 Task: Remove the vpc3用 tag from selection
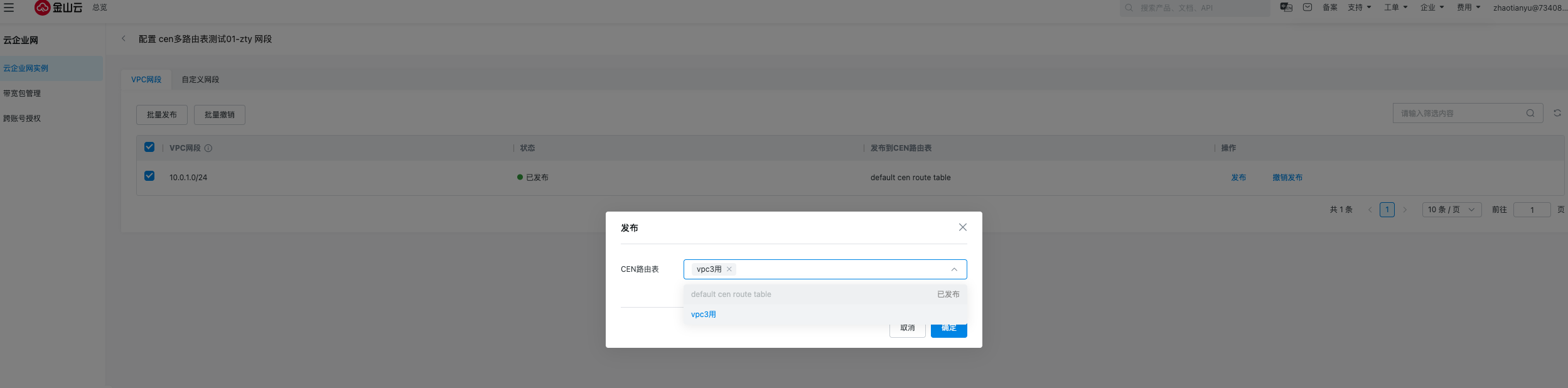(x=729, y=269)
